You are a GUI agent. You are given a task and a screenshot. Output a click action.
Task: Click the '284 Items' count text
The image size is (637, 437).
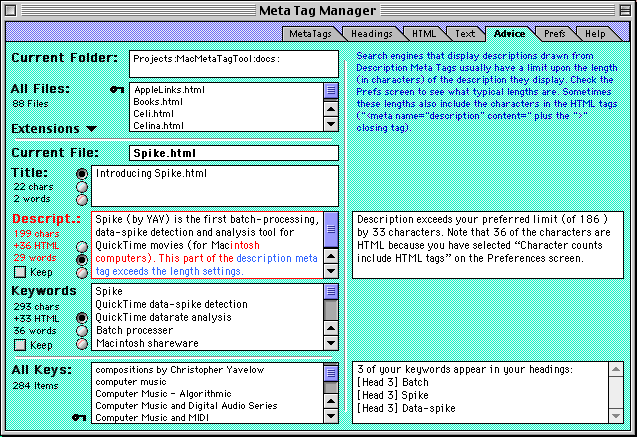(x=36, y=385)
